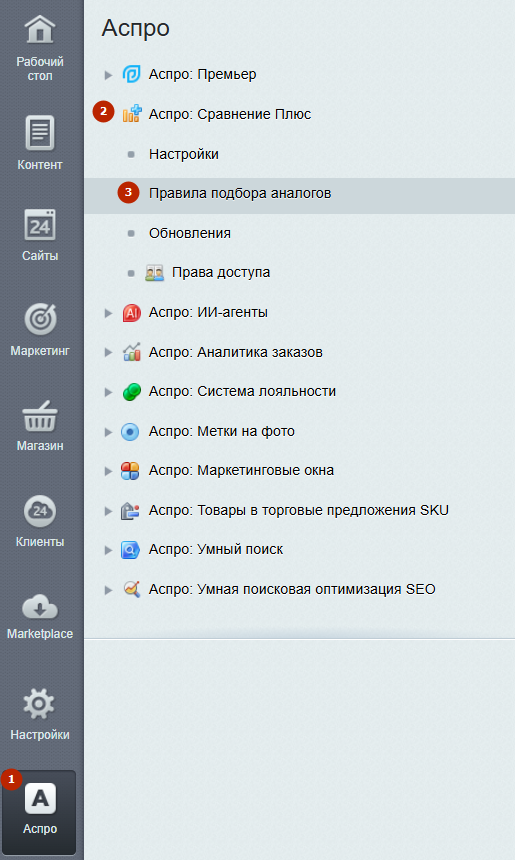Select Правила подбора аналогов item
This screenshot has height=860, width=515.
pos(299,193)
